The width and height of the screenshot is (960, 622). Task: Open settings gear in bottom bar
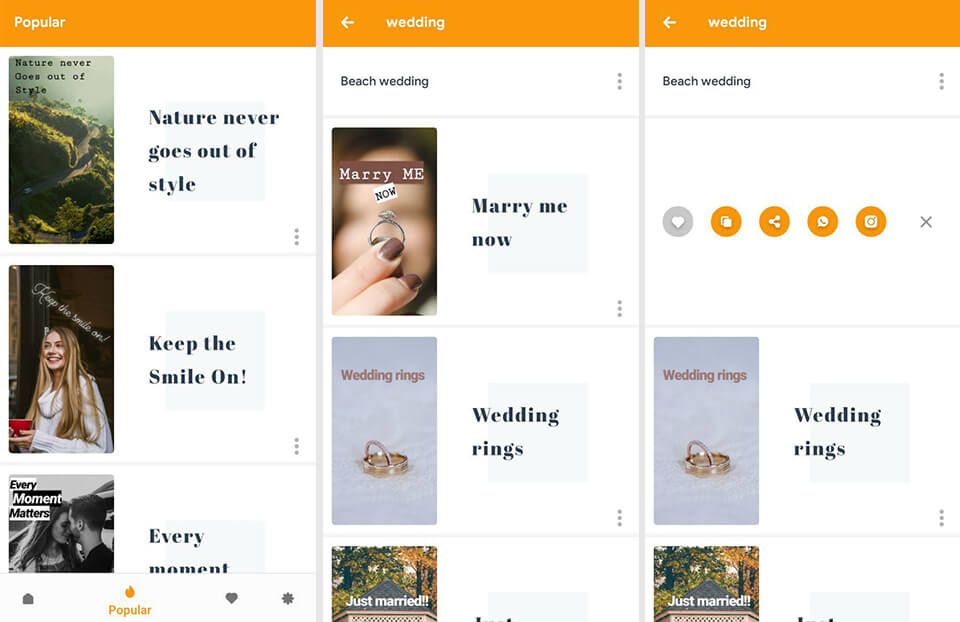click(288, 598)
